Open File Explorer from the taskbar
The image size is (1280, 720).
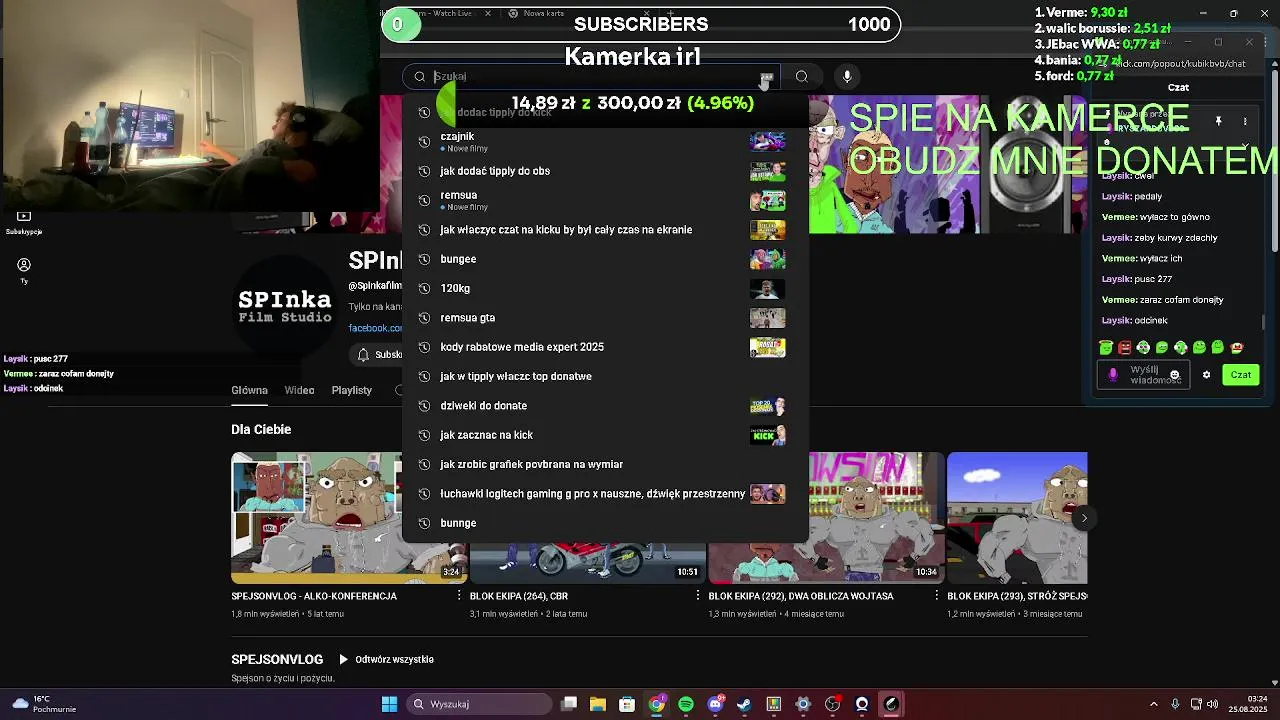[x=597, y=704]
